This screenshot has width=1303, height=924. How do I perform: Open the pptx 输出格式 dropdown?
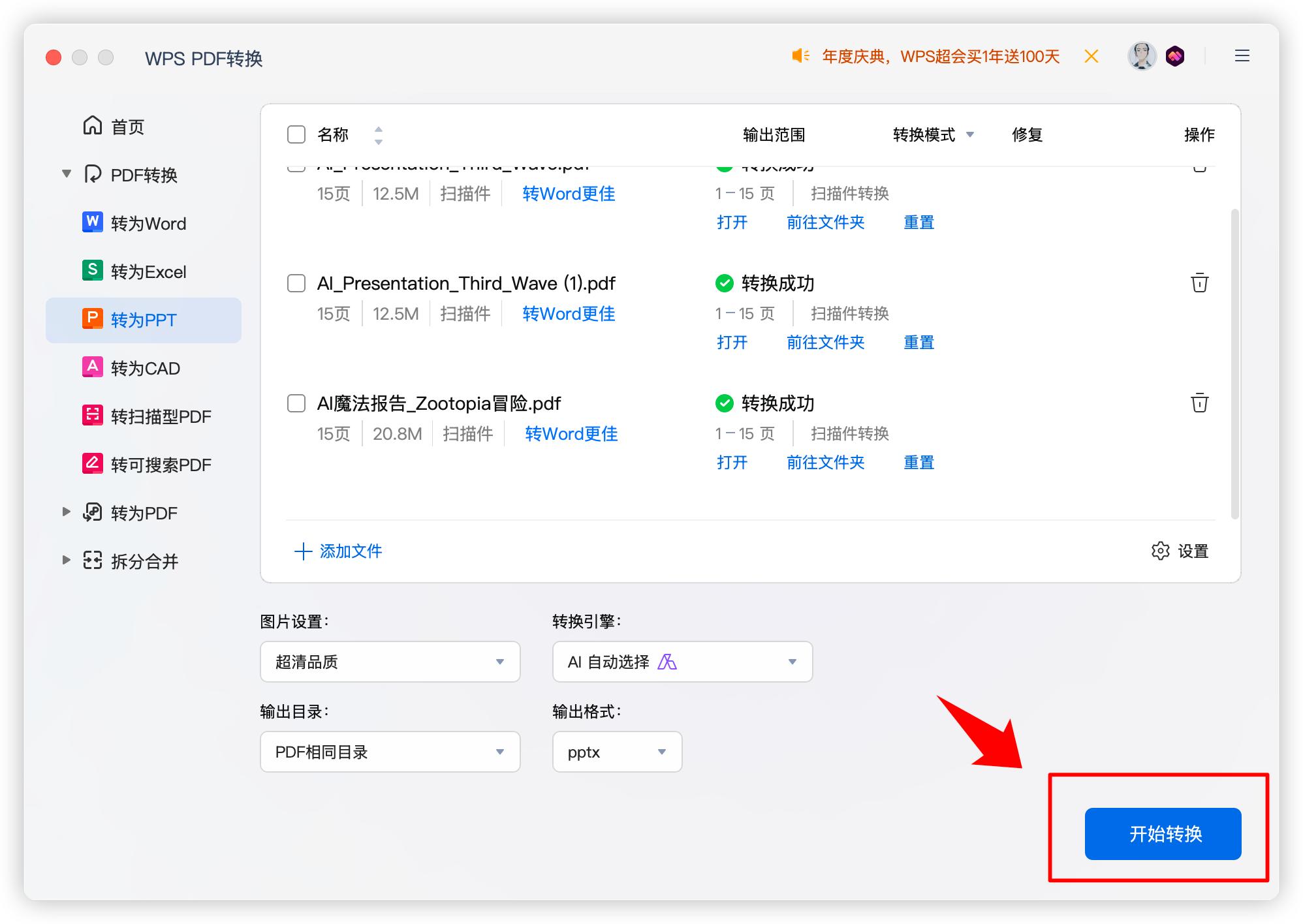[x=617, y=752]
